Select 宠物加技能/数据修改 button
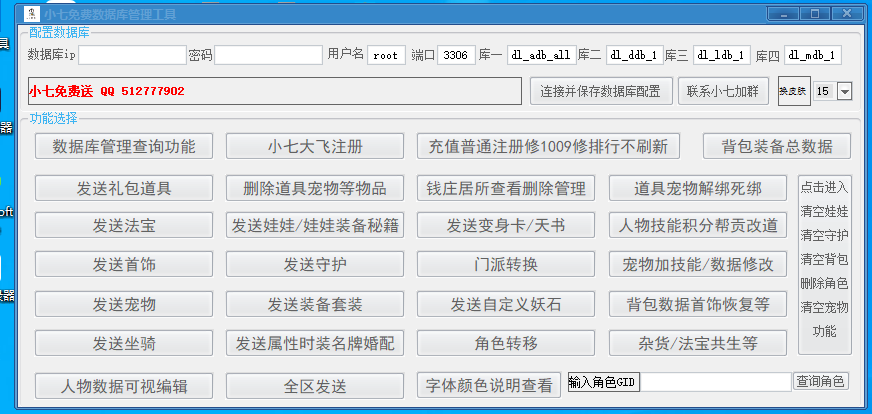This screenshot has height=414, width=872. (698, 265)
